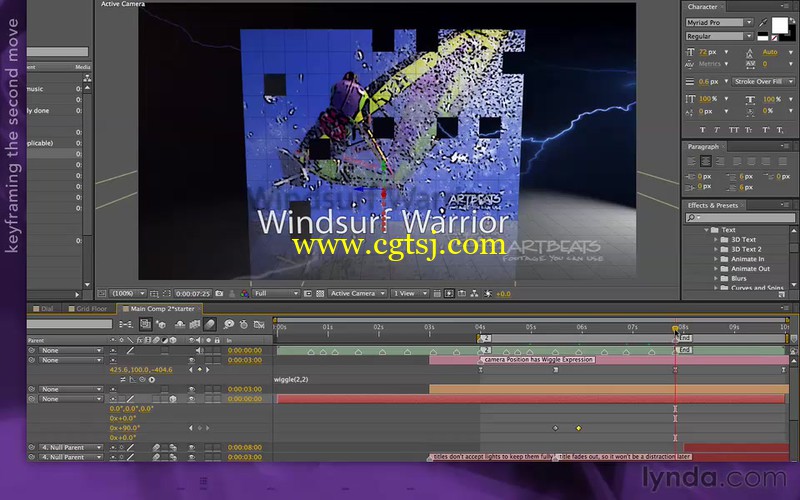Select the Paragraph panel tab
Viewport: 800px width, 500px height.
(x=703, y=146)
